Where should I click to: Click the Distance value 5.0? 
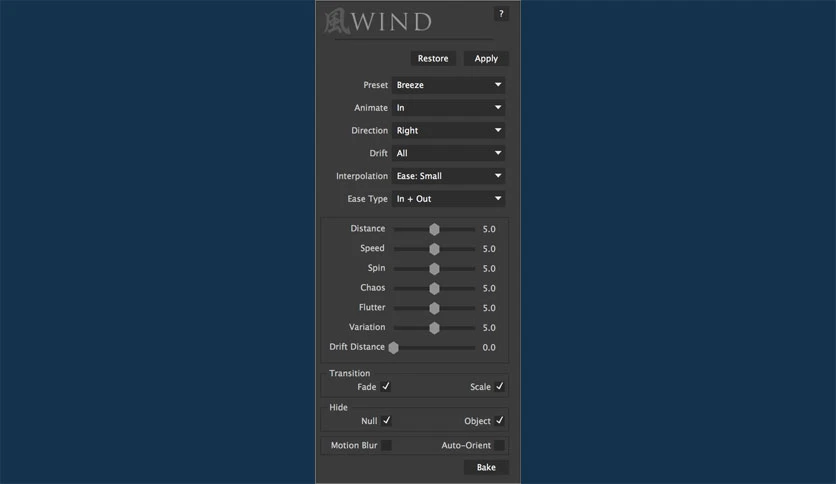(489, 229)
